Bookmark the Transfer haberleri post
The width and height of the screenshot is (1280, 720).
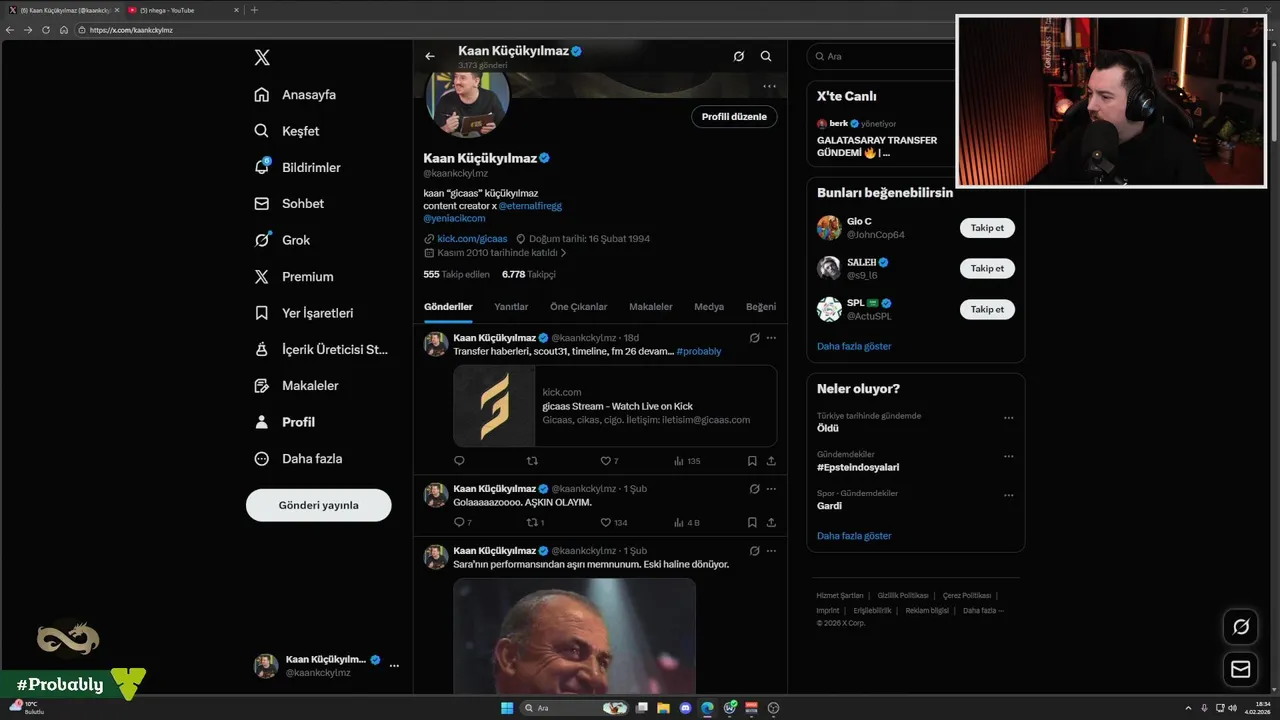click(752, 461)
